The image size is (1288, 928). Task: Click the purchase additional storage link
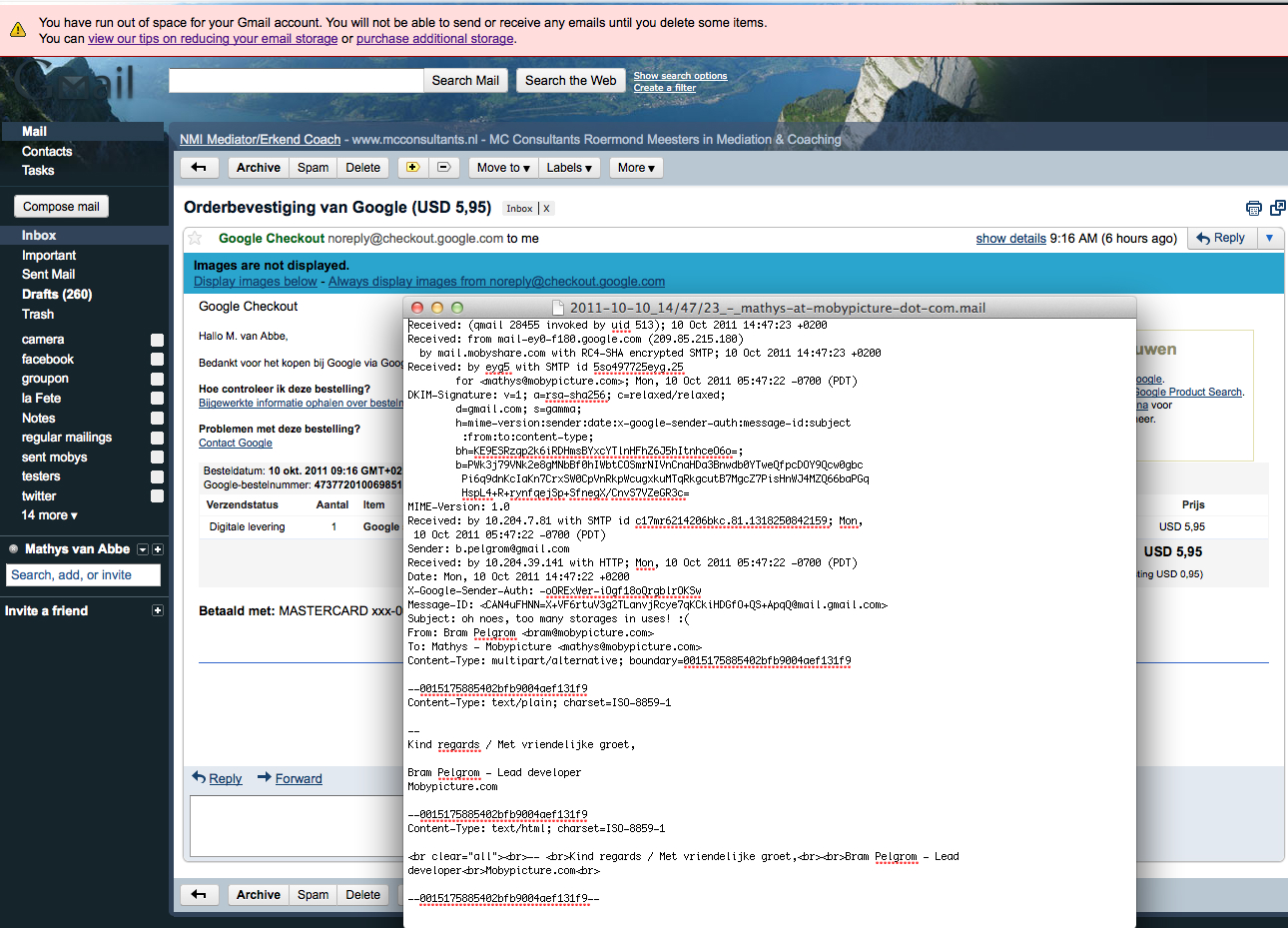click(434, 39)
